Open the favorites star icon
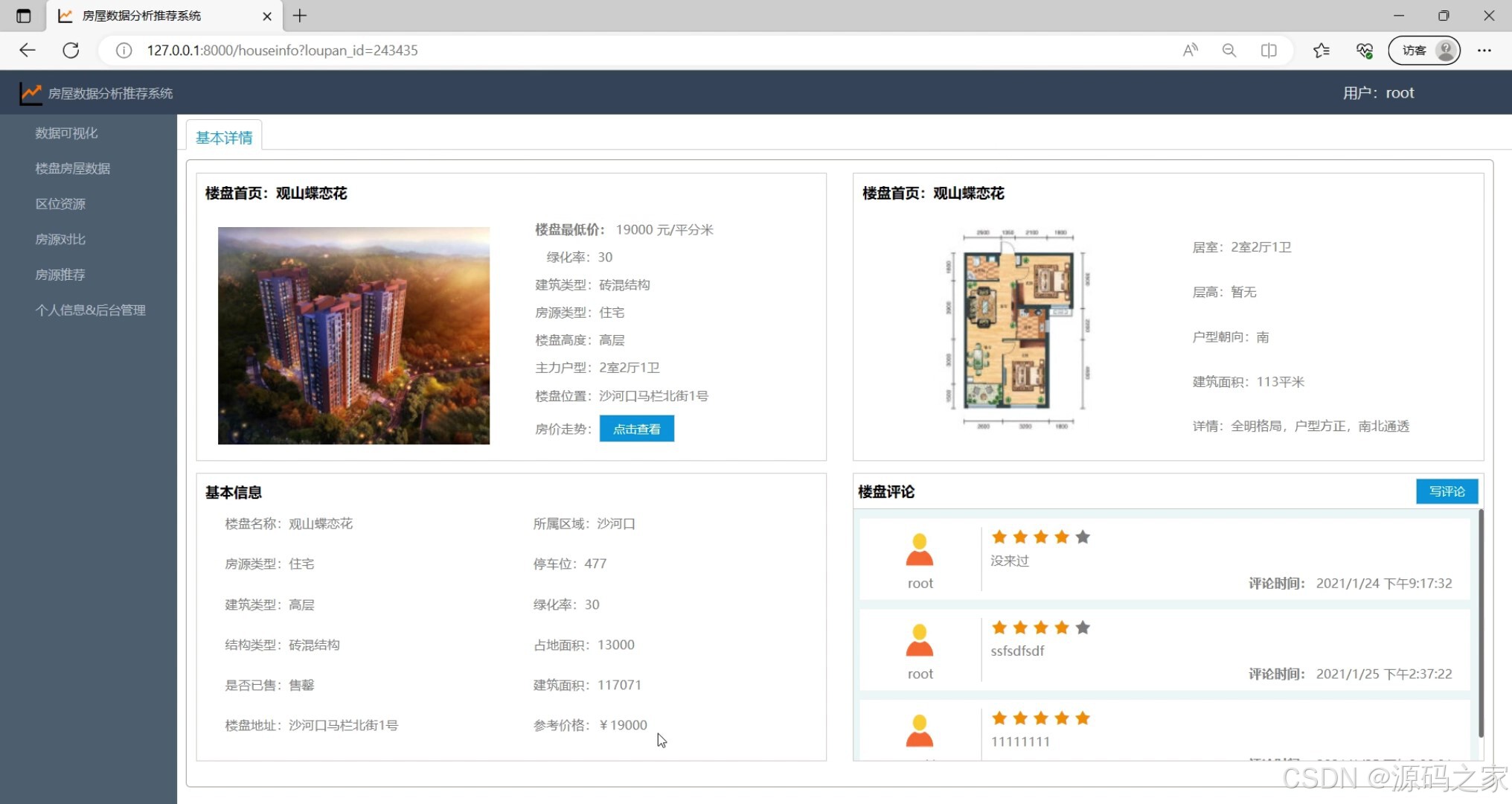This screenshot has width=1512, height=804. (x=1322, y=51)
